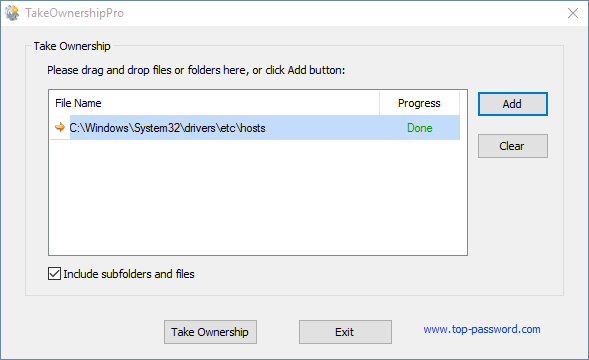
Task: Click blank header space right of Progress column
Action: click(463, 103)
